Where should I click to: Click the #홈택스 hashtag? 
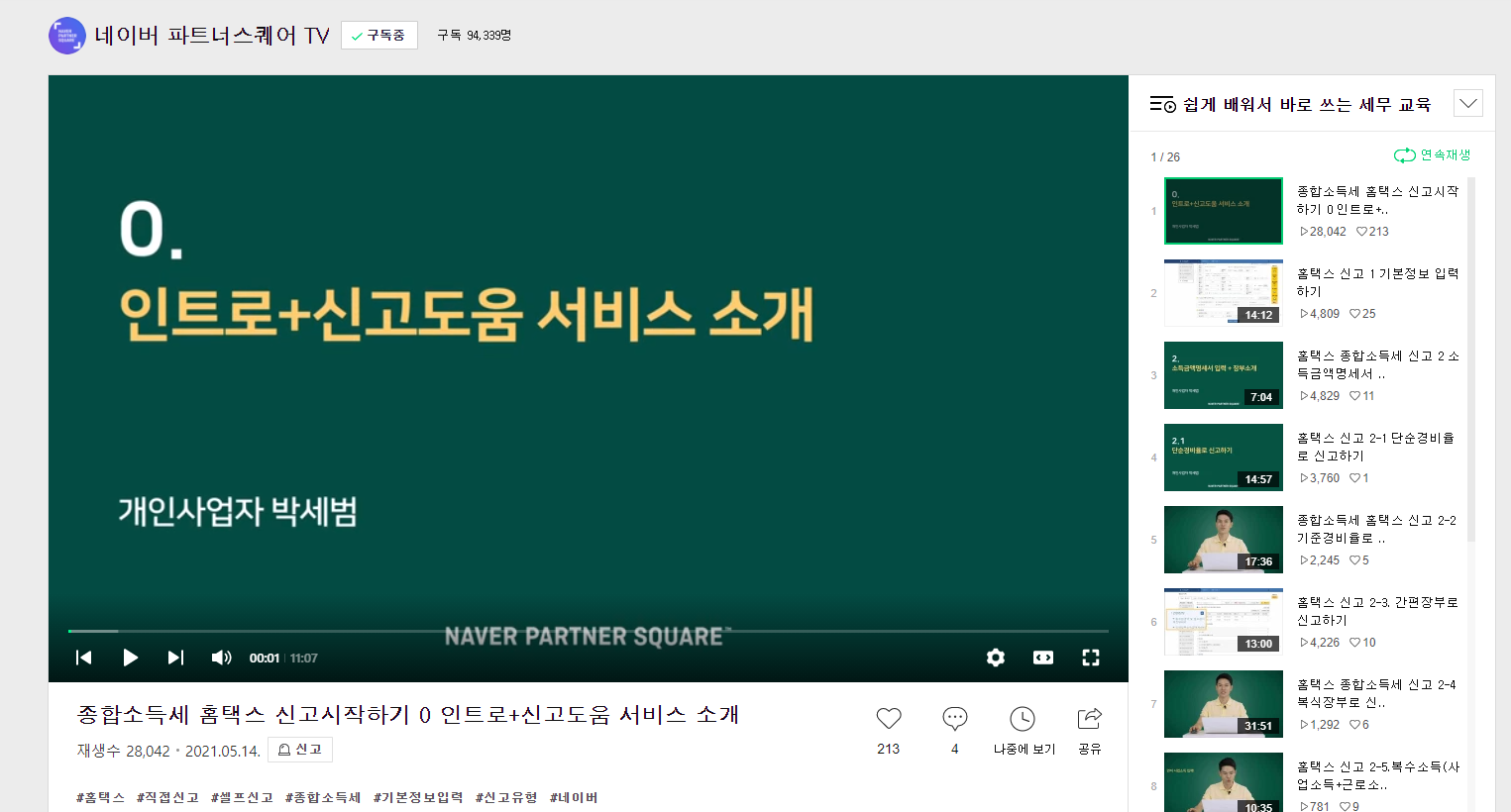click(x=101, y=797)
